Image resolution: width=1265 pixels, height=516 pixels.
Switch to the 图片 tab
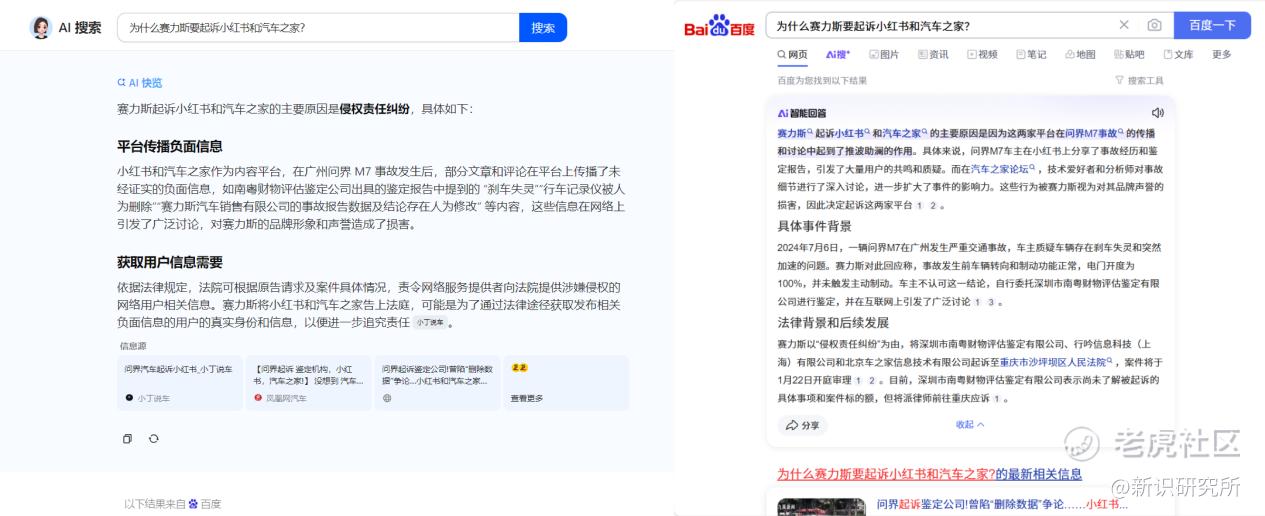[x=884, y=55]
